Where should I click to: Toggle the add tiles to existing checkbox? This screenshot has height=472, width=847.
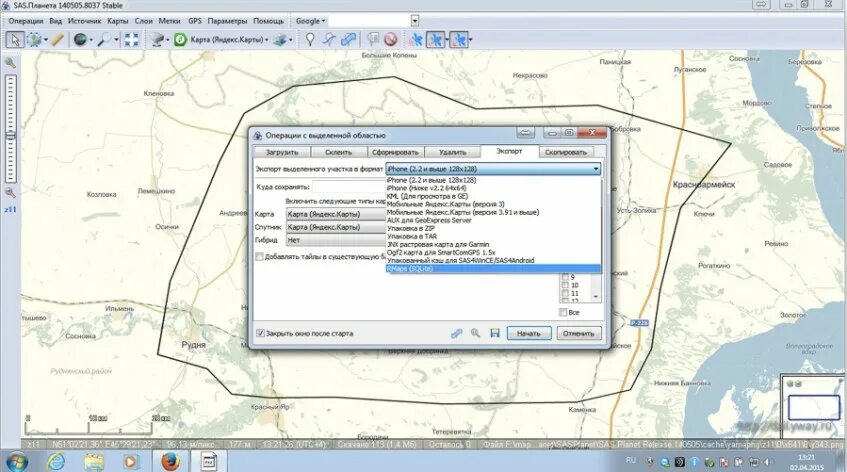click(260, 257)
